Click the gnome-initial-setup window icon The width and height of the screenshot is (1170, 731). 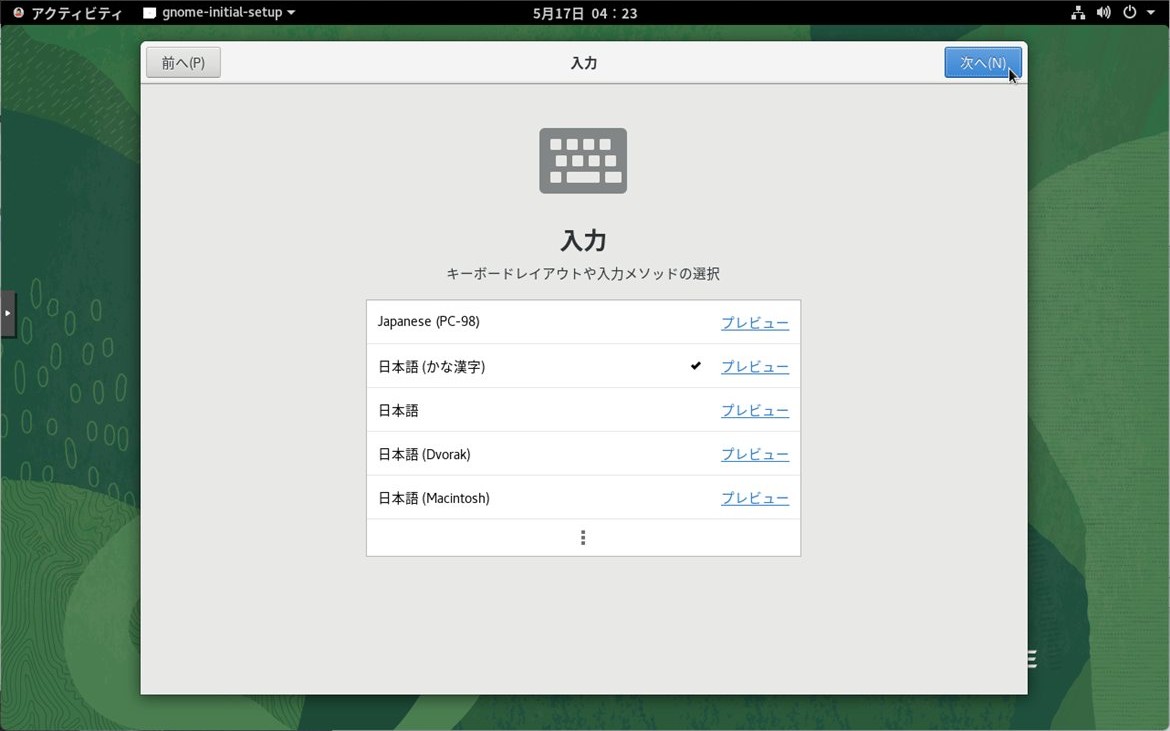pos(149,13)
